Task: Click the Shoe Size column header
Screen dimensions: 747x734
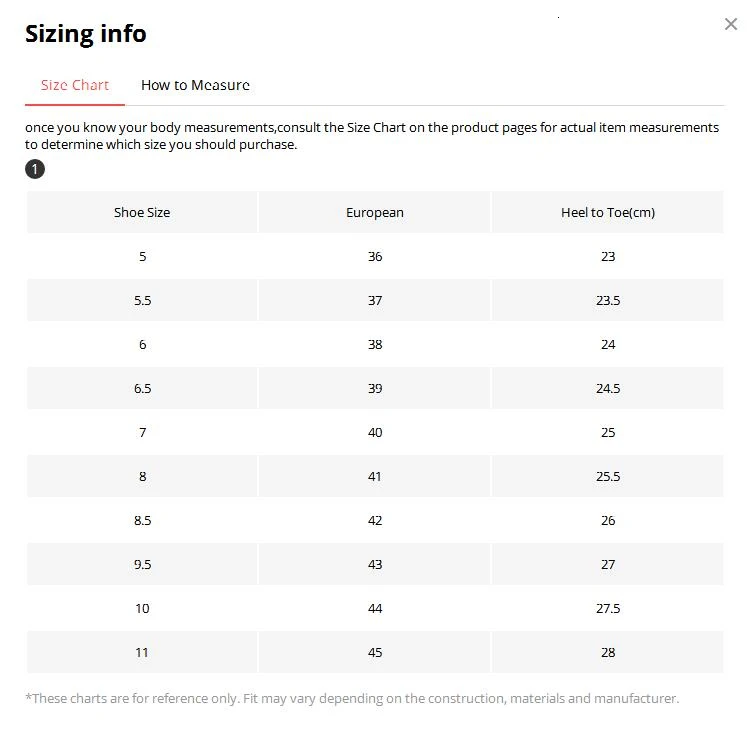Action: point(142,212)
